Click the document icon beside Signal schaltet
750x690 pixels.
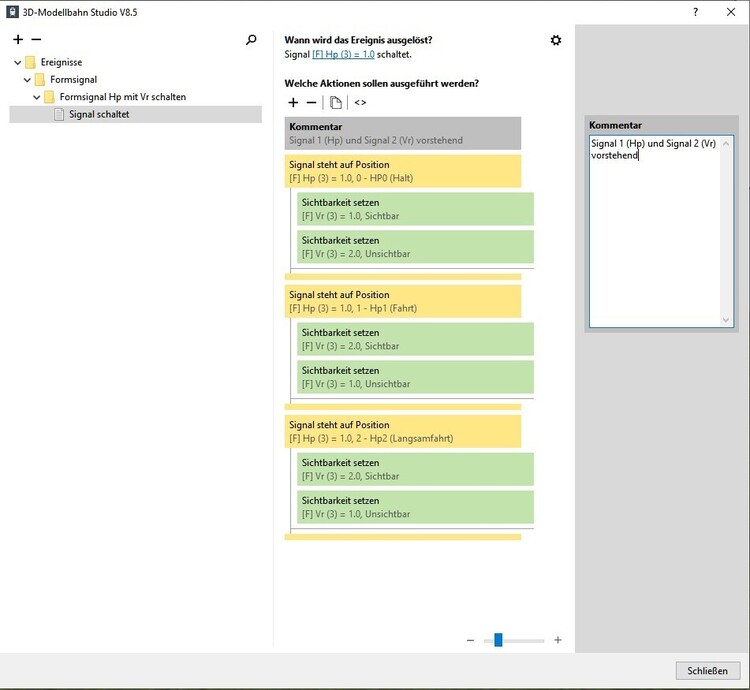[x=59, y=114]
